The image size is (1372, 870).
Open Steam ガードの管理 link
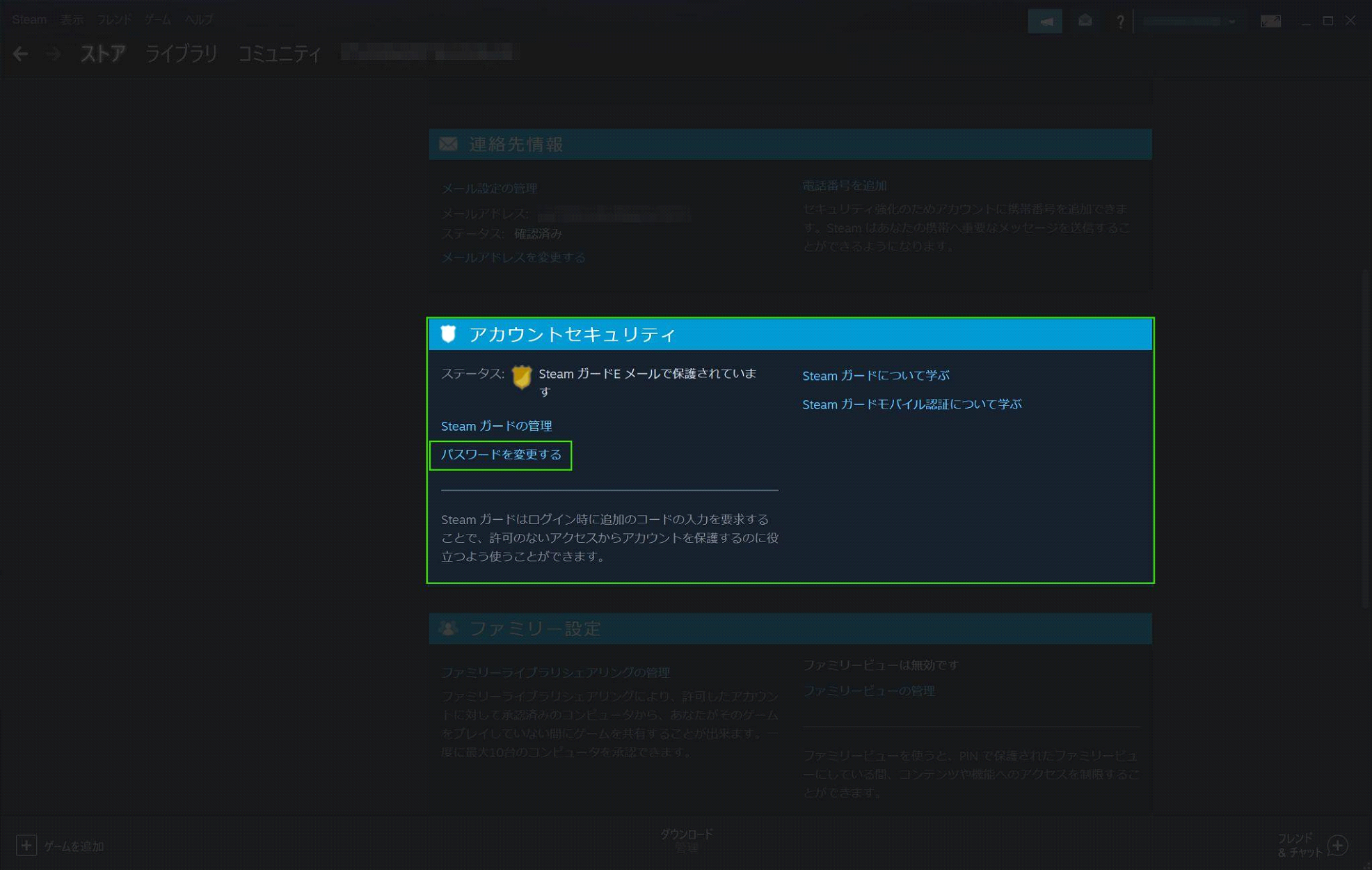[496, 426]
